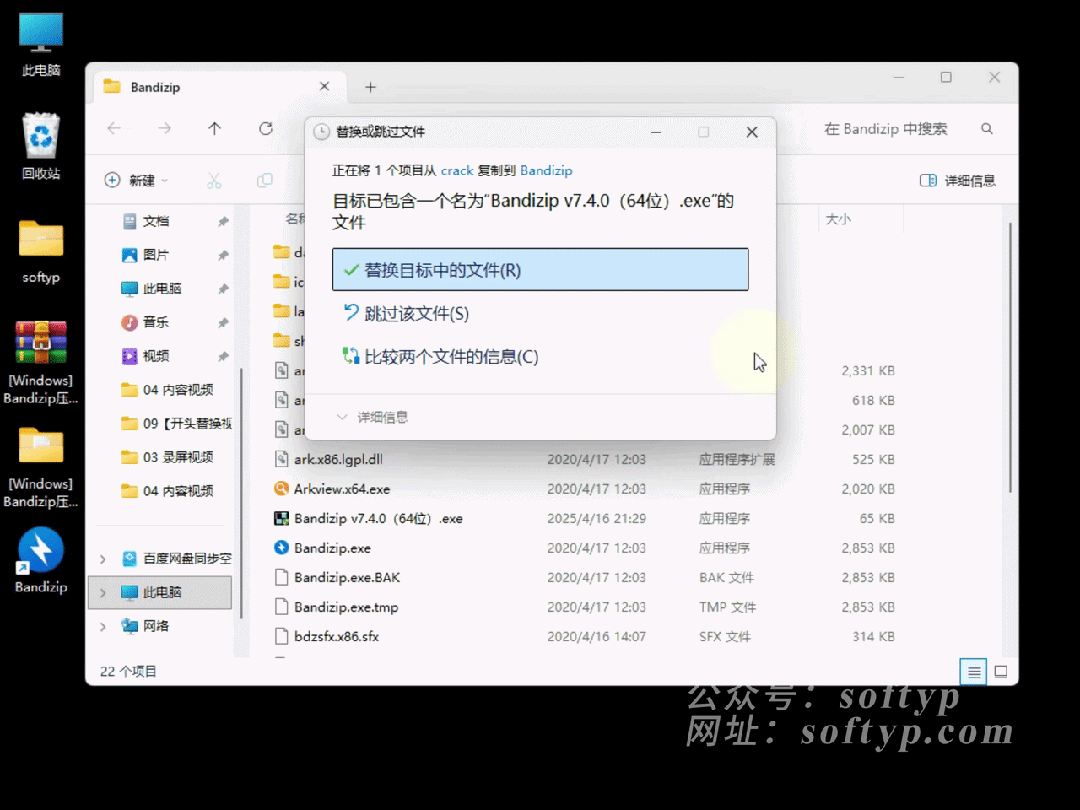Viewport: 1080px width, 810px height.
Task: Click the crack source link
Action: pyautogui.click(x=457, y=171)
